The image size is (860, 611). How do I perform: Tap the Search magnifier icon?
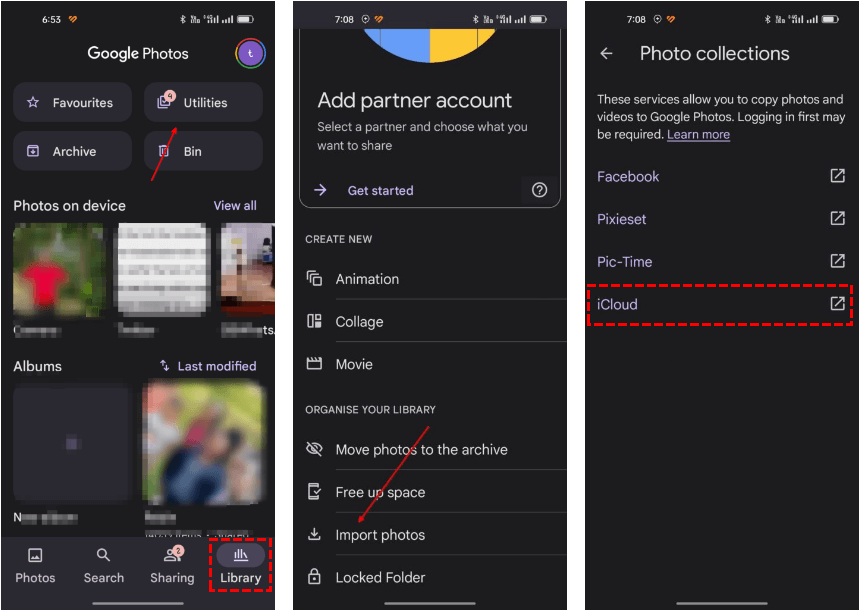point(103,555)
